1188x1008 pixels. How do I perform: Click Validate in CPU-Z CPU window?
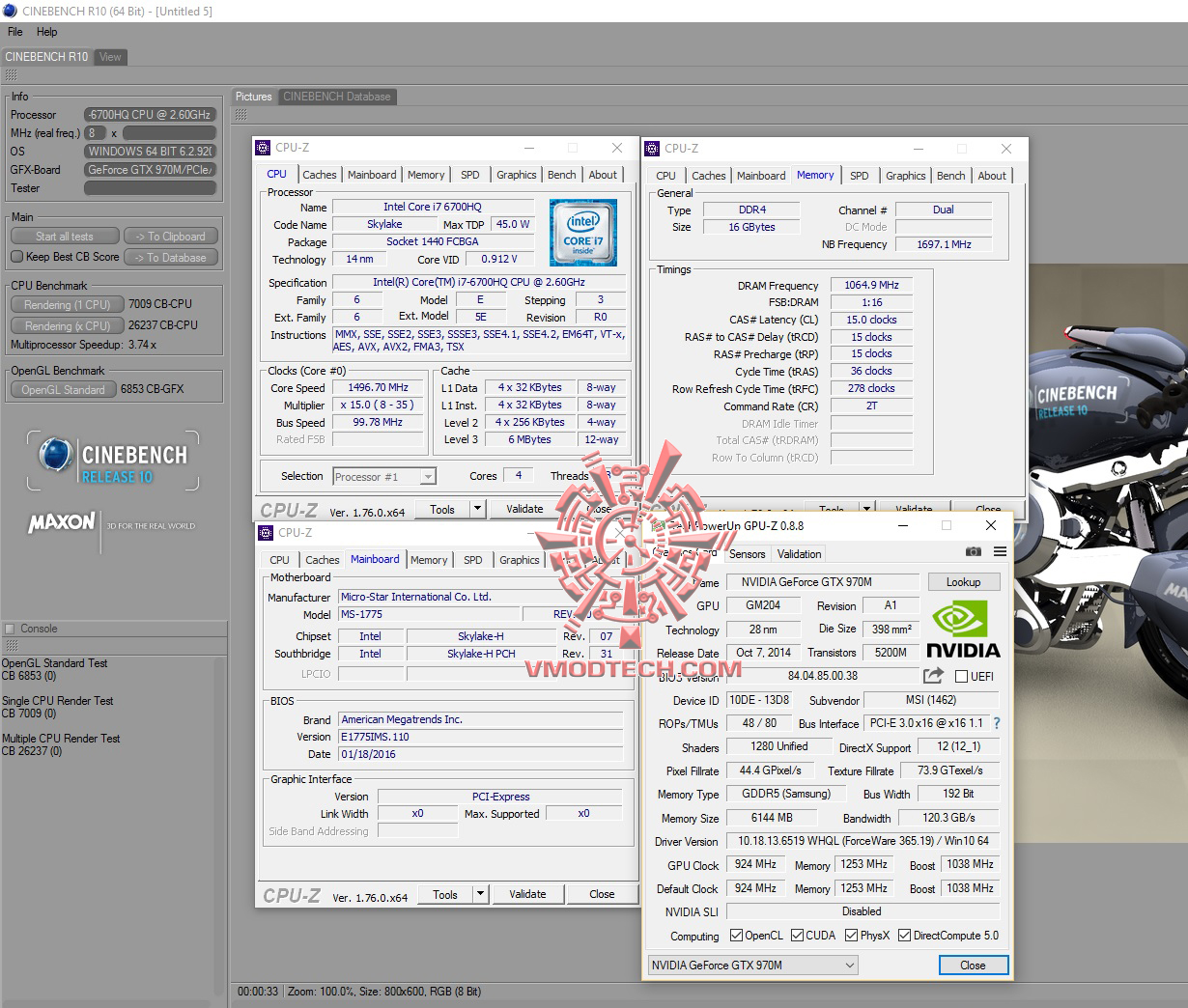click(524, 509)
